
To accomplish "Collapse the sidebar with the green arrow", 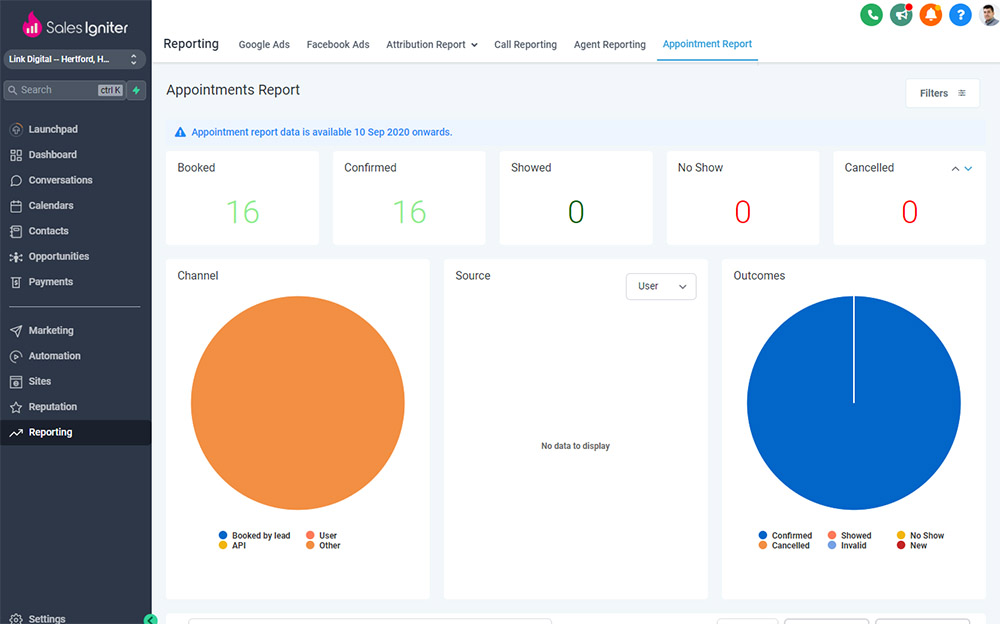I will click(x=151, y=619).
